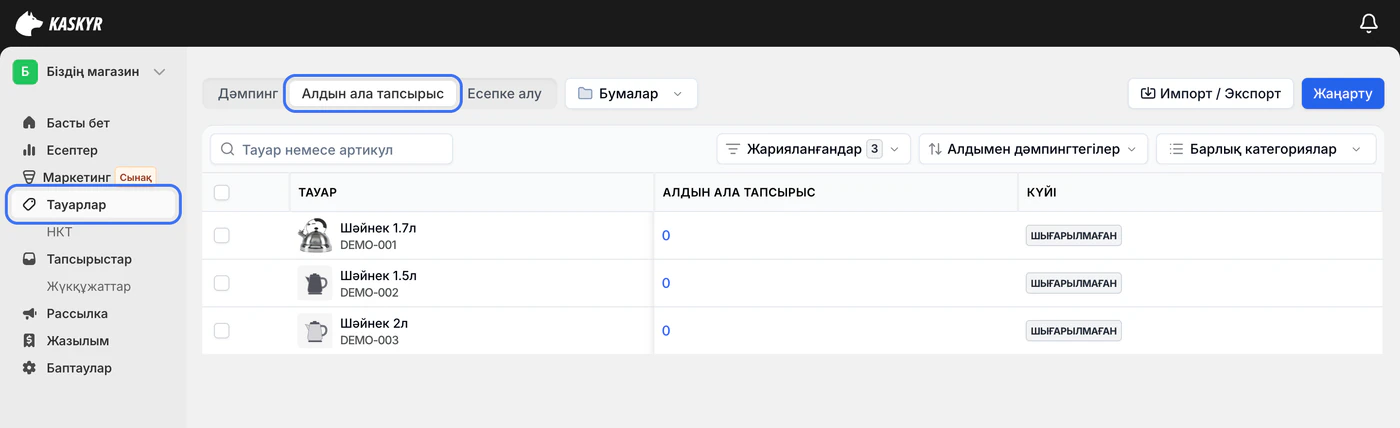Open the Бумалар dropdown
This screenshot has width=1400, height=428.
click(x=631, y=93)
